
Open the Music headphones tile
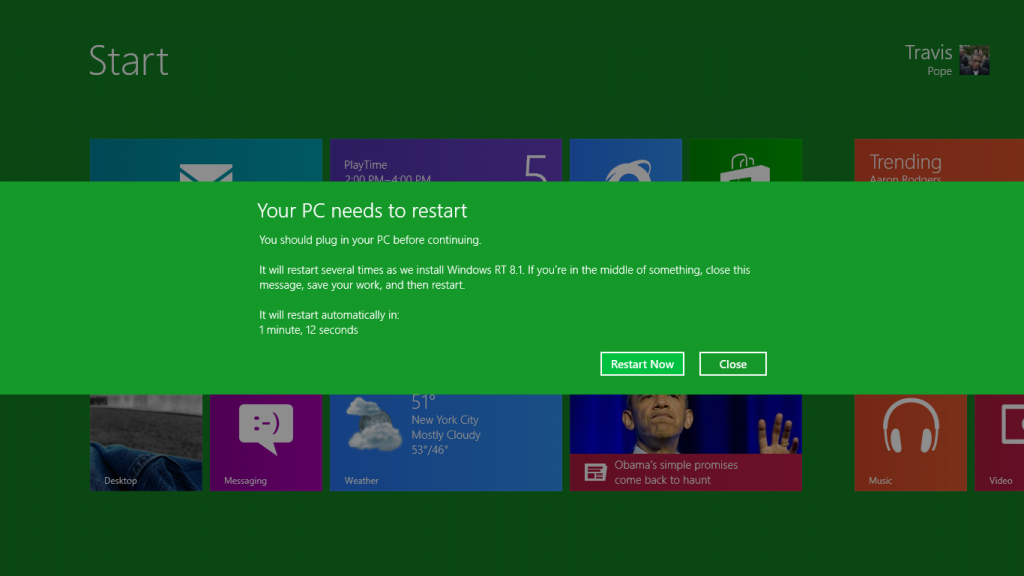910,442
